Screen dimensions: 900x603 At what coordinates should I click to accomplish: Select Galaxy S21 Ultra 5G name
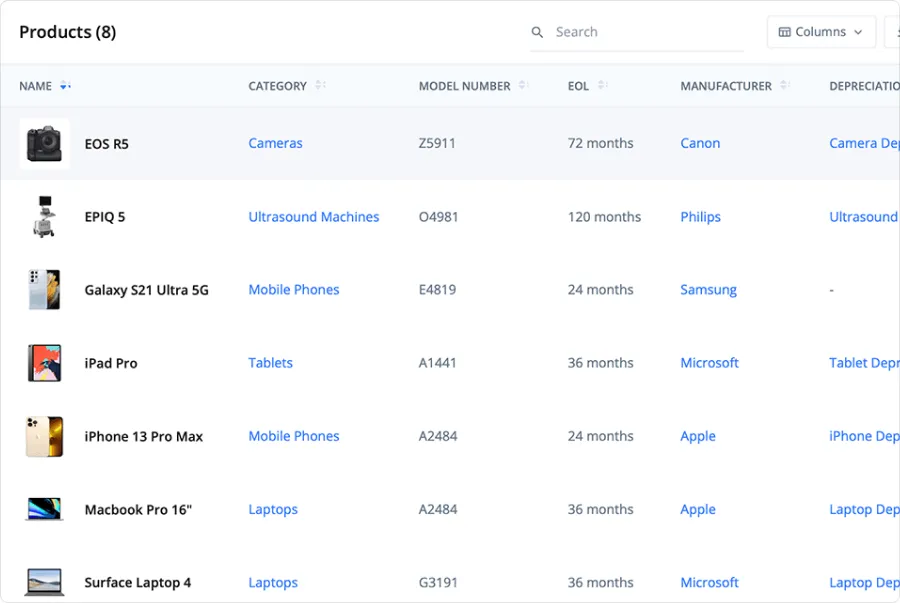point(146,290)
